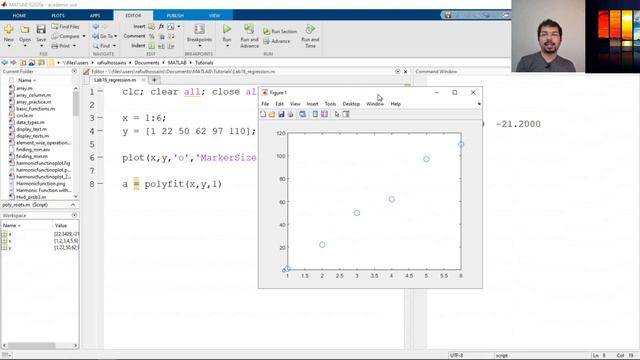
Task: Open the Go To dropdown
Action: [116, 36]
